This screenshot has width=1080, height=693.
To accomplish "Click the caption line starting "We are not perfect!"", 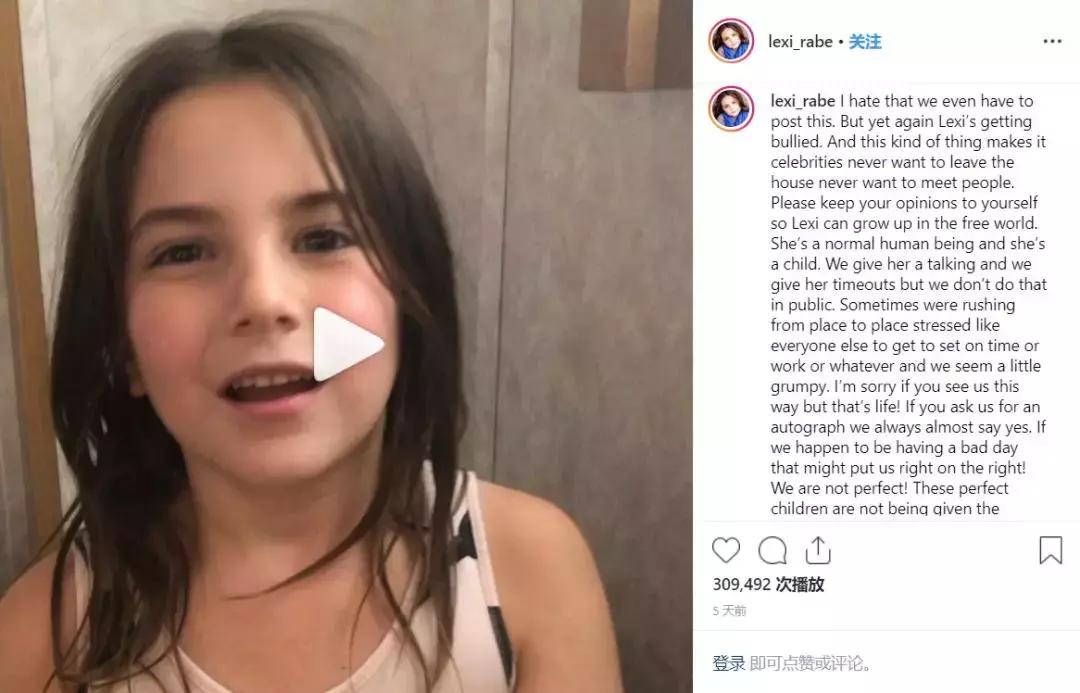I will tap(889, 488).
